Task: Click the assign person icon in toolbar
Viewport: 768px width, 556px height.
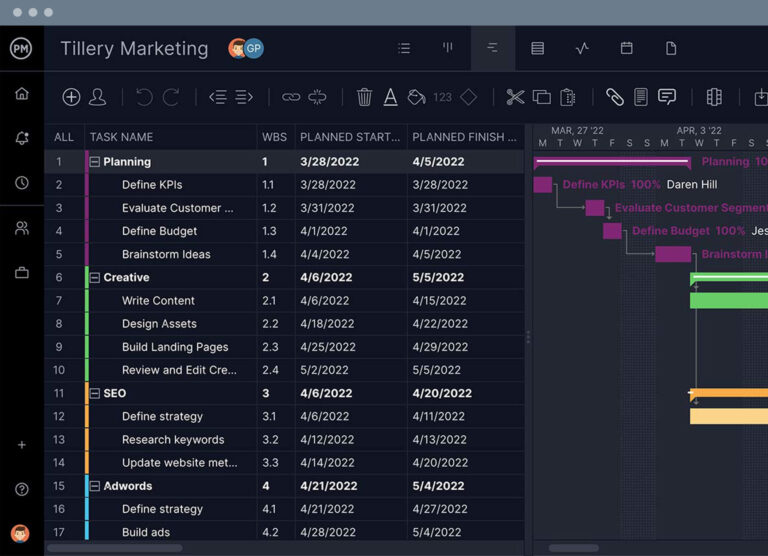Action: pos(98,97)
